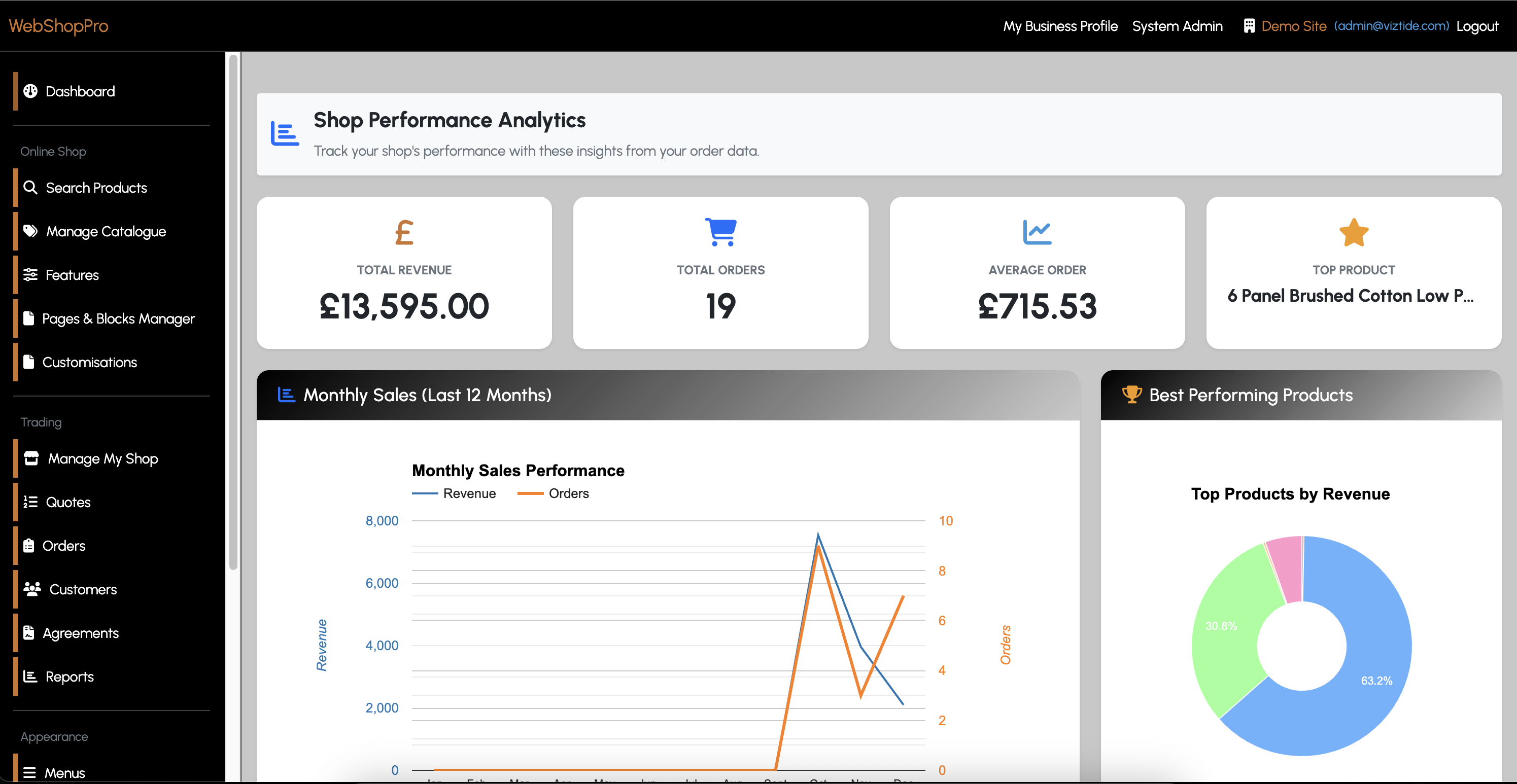The height and width of the screenshot is (784, 1517).
Task: Click the Dashboard gauge icon in sidebar
Action: [x=30, y=91]
